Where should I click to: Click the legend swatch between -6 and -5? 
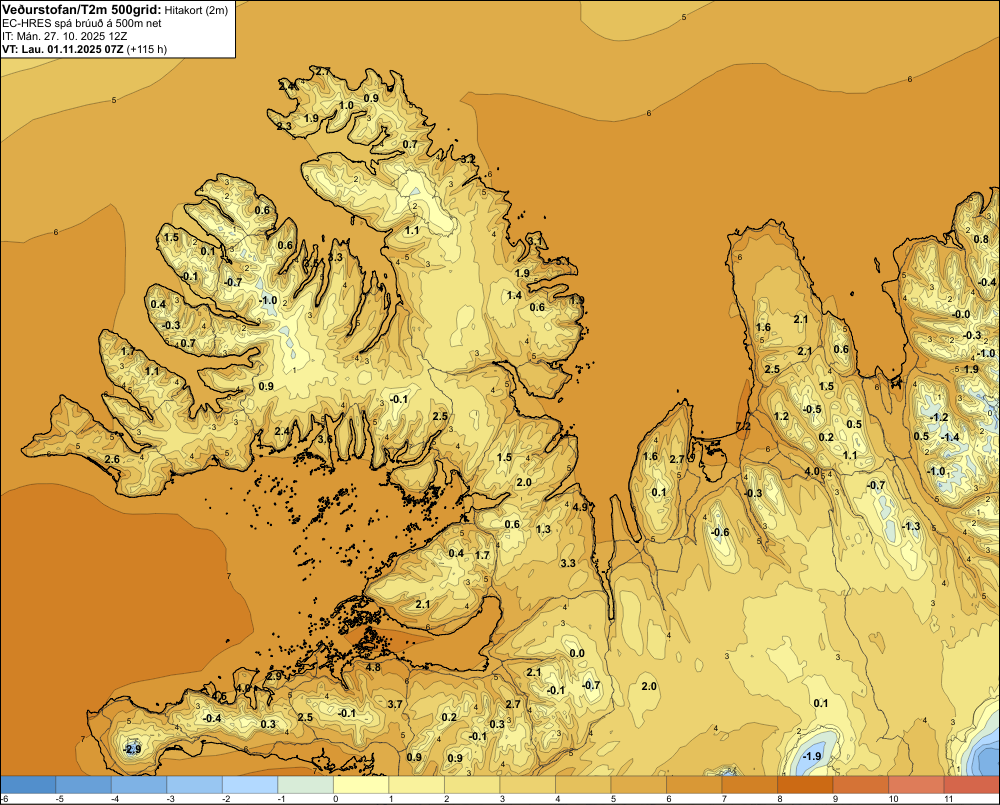[28, 785]
